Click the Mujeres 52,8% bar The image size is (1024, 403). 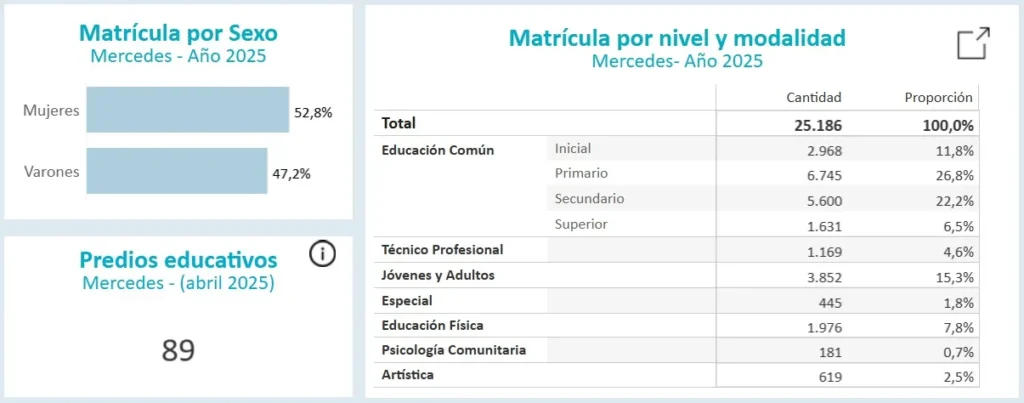[x=188, y=110]
